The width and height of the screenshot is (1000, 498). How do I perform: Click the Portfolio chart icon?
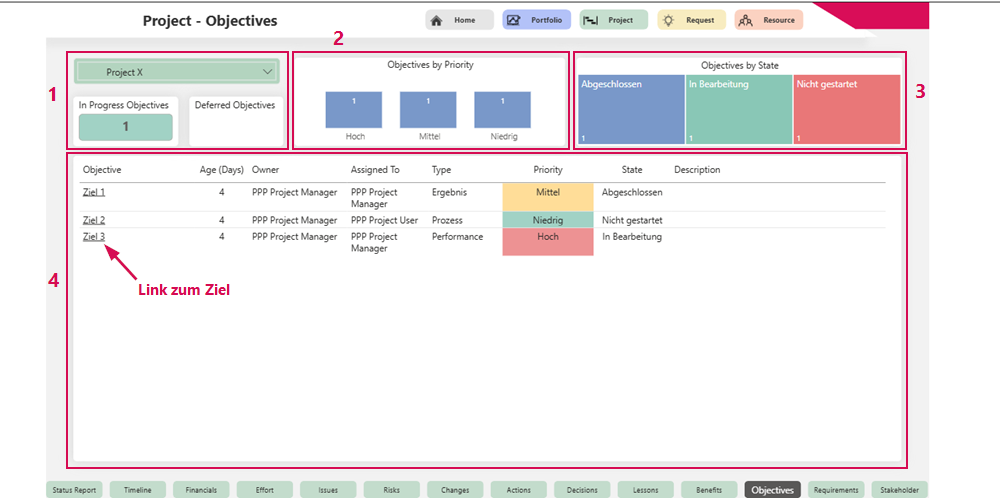514,20
